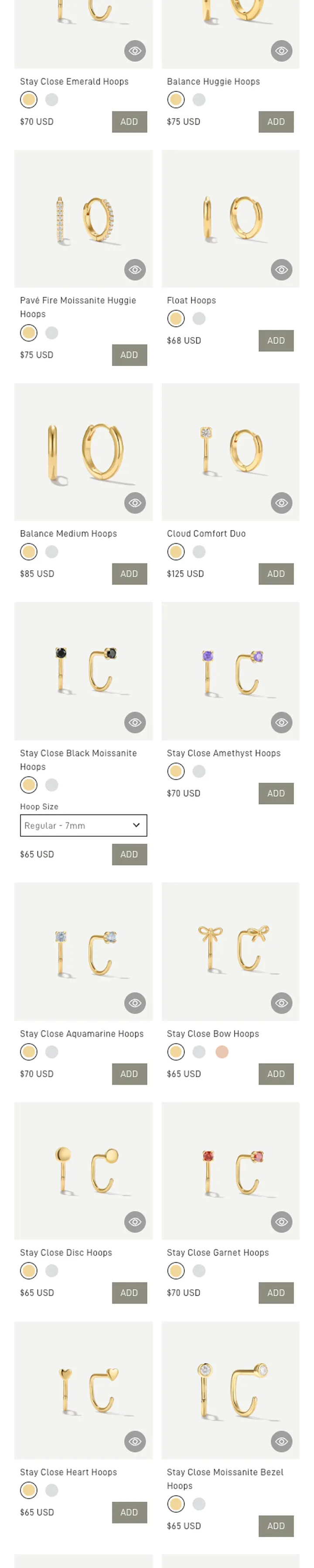Open quick view for Stay Close Garnet Hoops
Viewport: 314px width, 1568px height.
tap(282, 1222)
